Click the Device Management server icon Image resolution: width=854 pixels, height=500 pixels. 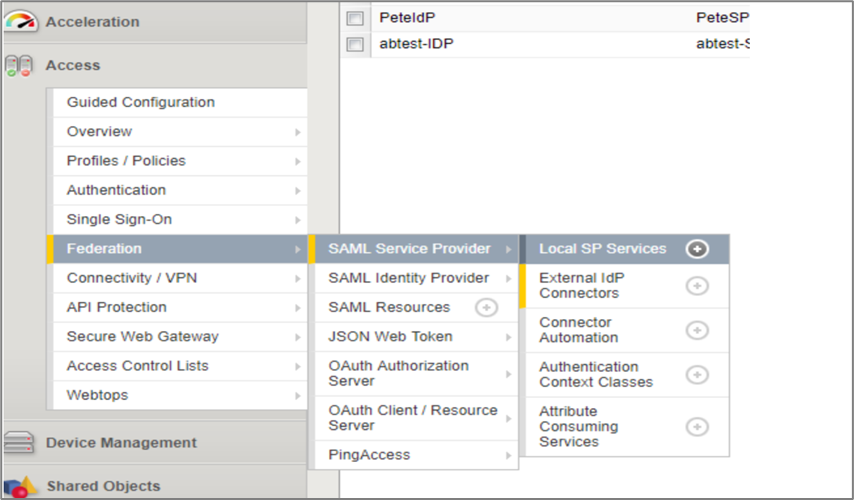pyautogui.click(x=20, y=442)
